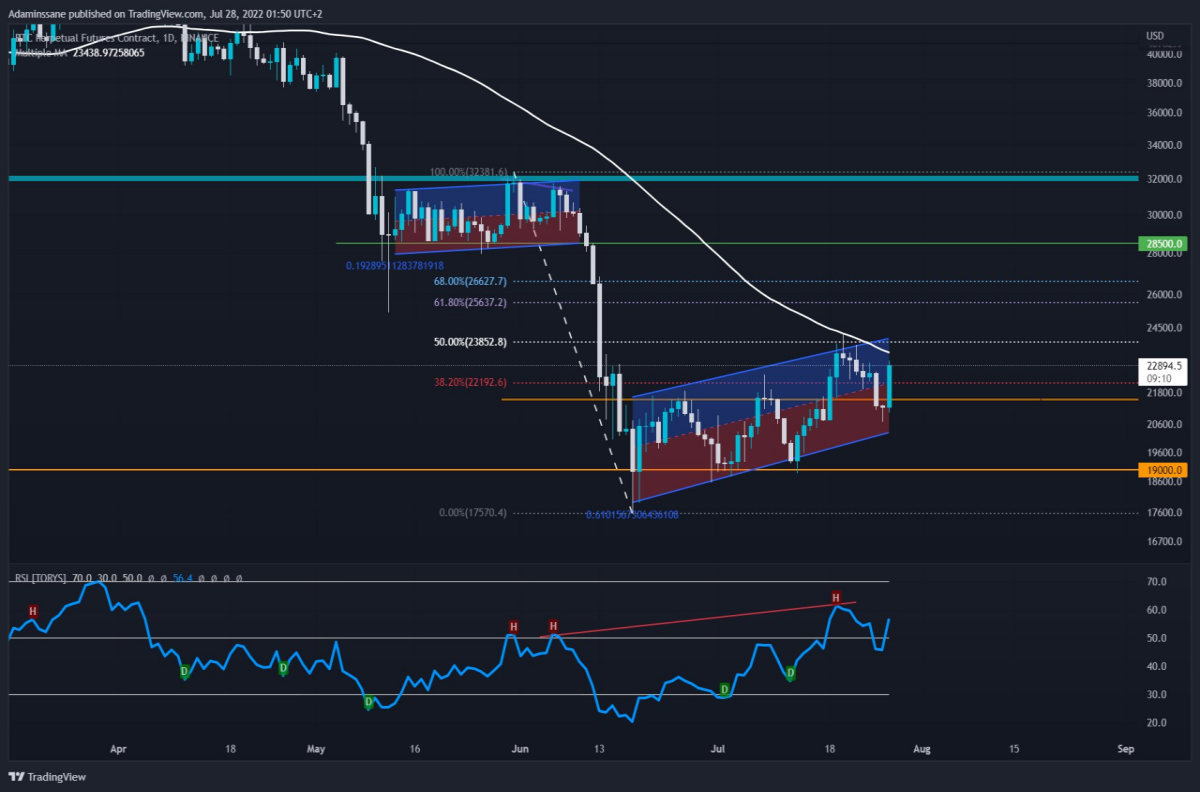1200x792 pixels.
Task: Click the red 38.20%(22192.6) Fibonacci label
Action: [470, 382]
